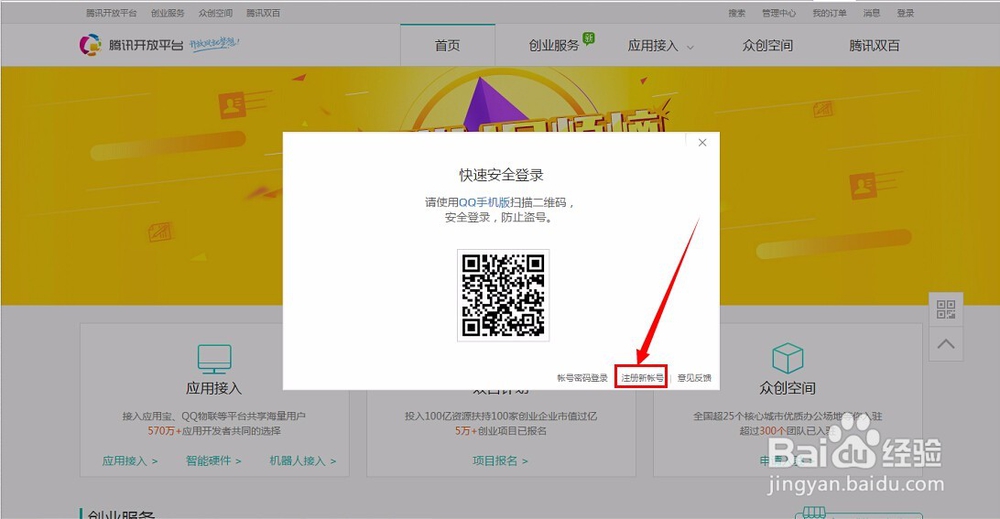Open the 首页 tab
Viewport: 1000px width, 519px height.
[x=447, y=45]
